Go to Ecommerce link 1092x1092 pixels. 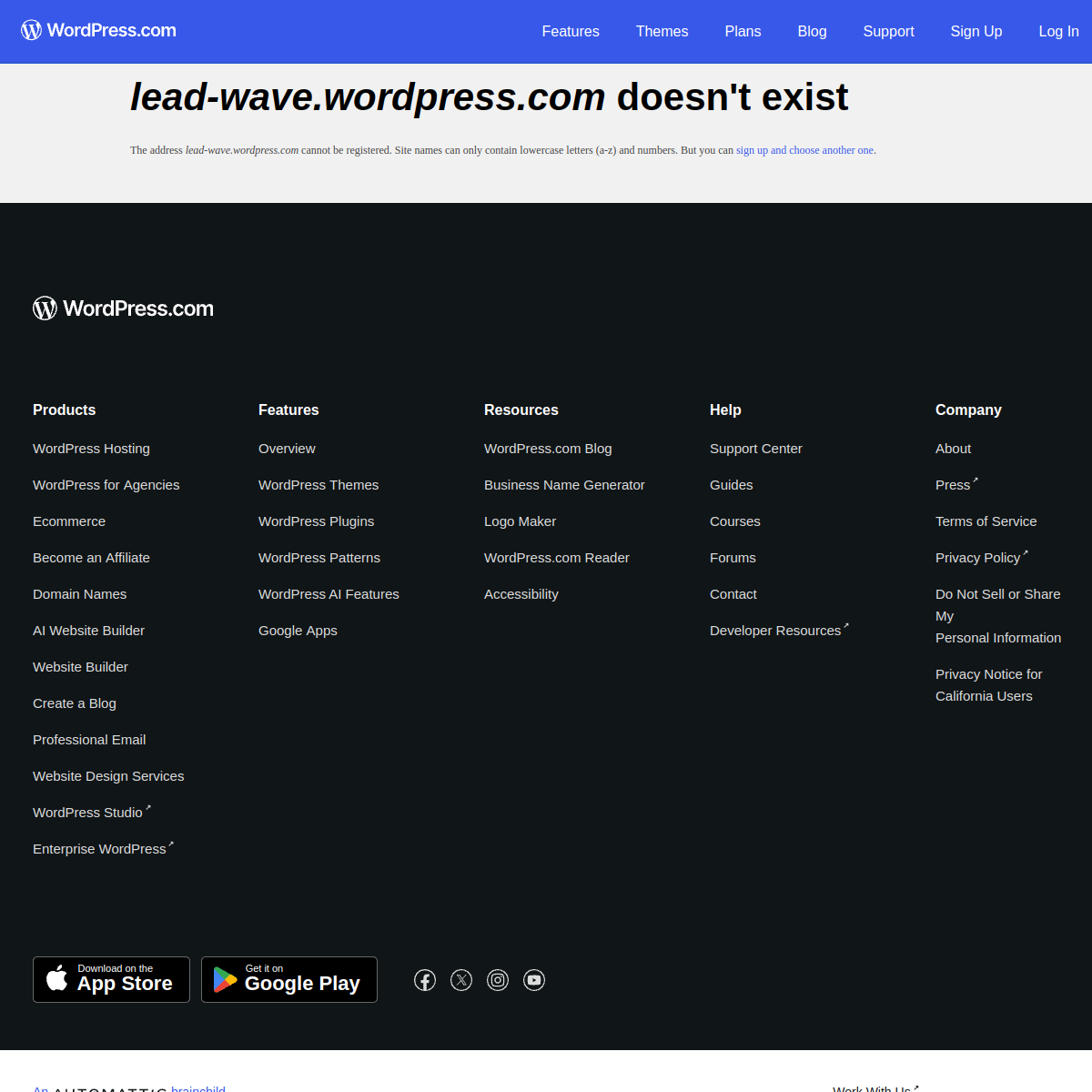[x=69, y=521]
